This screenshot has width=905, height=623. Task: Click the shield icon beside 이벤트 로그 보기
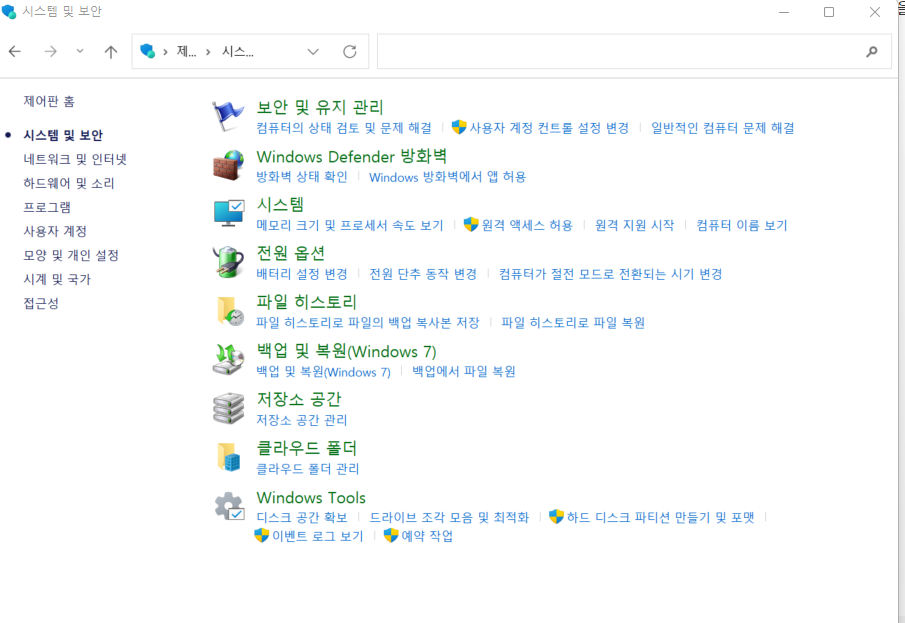261,536
